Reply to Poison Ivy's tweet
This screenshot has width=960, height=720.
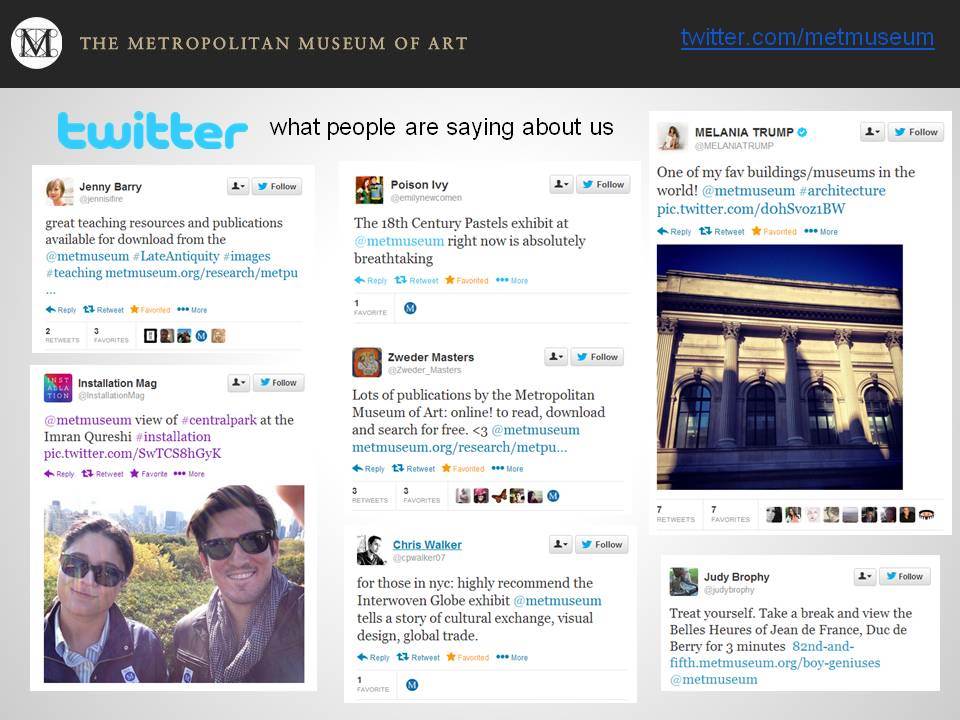point(370,280)
